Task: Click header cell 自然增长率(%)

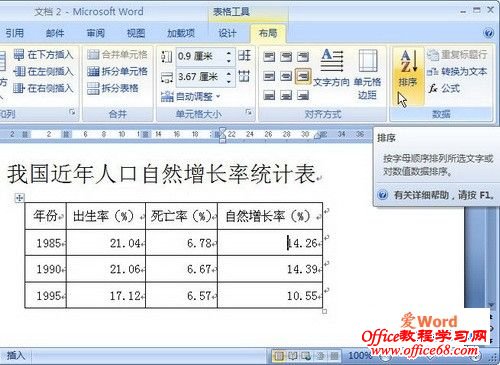Action: pos(270,216)
